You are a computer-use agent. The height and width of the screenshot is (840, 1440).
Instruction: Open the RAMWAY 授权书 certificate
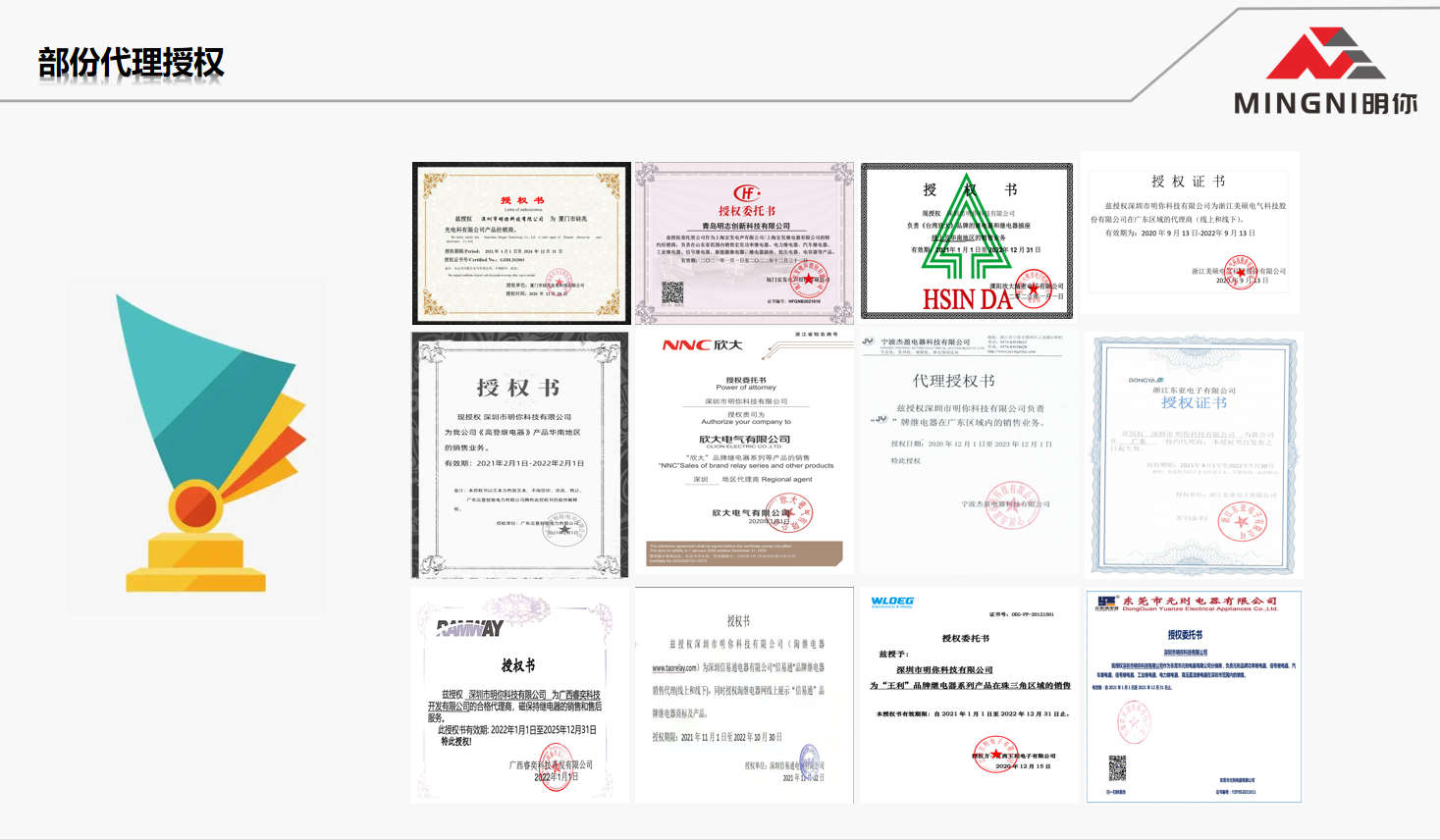click(520, 695)
